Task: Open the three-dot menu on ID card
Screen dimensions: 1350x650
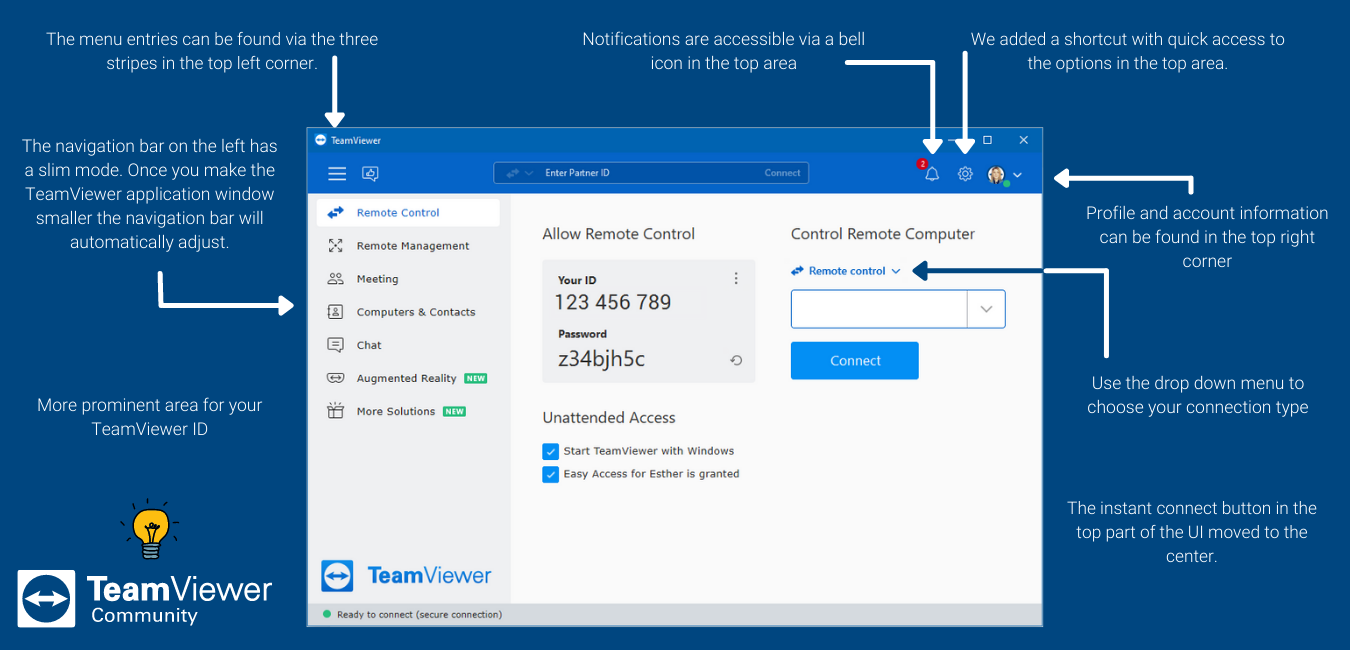Action: pyautogui.click(x=736, y=279)
